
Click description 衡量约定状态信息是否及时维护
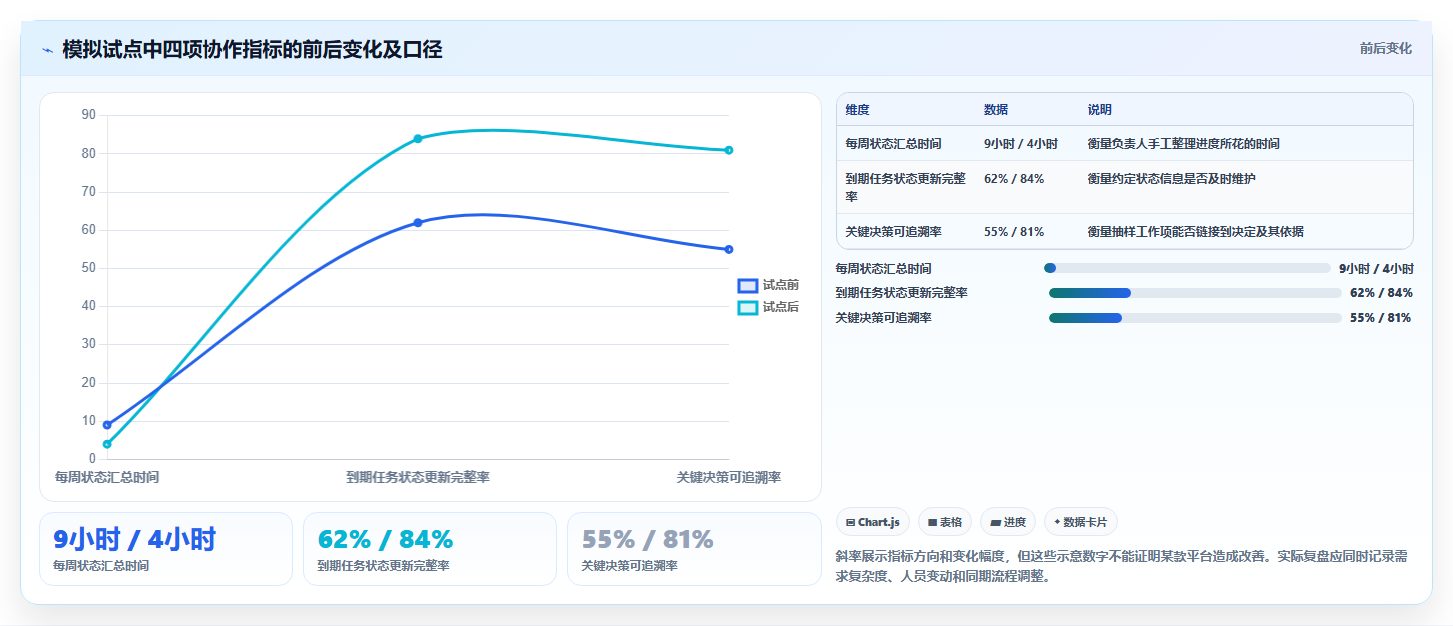click(1172, 179)
